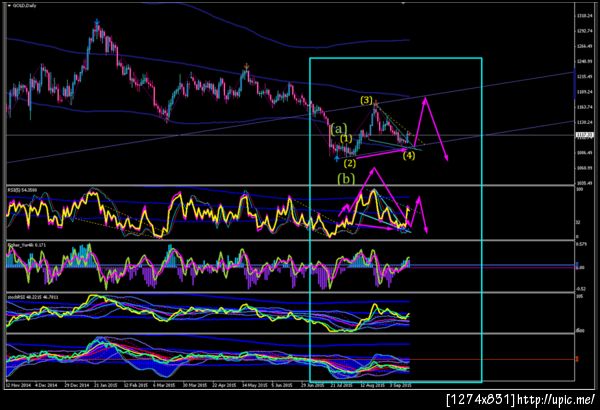The height and width of the screenshot is (410, 600).
Task: Open the small triangle before GOLD,Daily
Action: coord(9,6)
